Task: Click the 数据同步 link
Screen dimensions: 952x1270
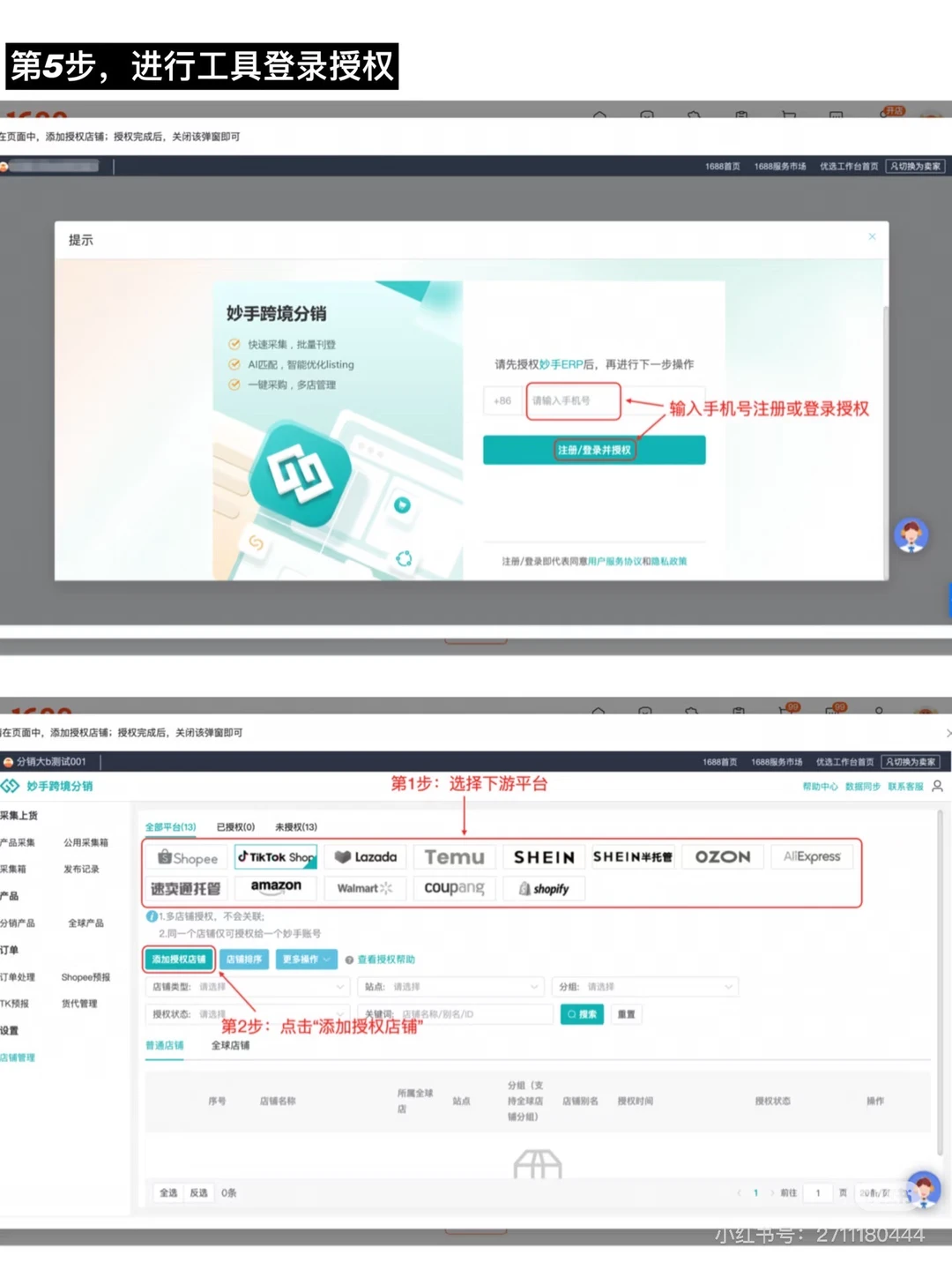Action: [863, 787]
